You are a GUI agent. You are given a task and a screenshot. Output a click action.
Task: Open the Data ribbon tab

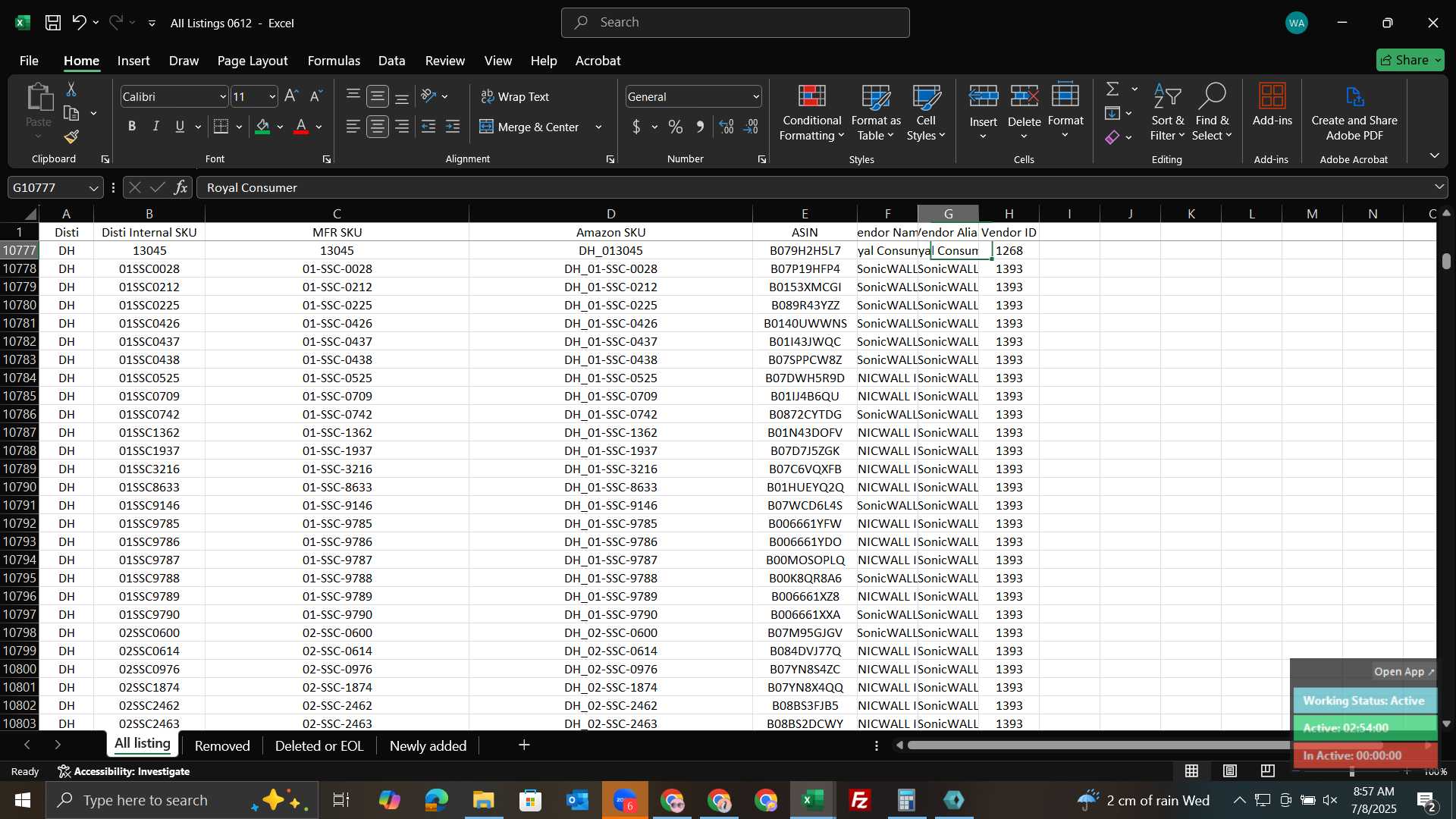(x=391, y=61)
